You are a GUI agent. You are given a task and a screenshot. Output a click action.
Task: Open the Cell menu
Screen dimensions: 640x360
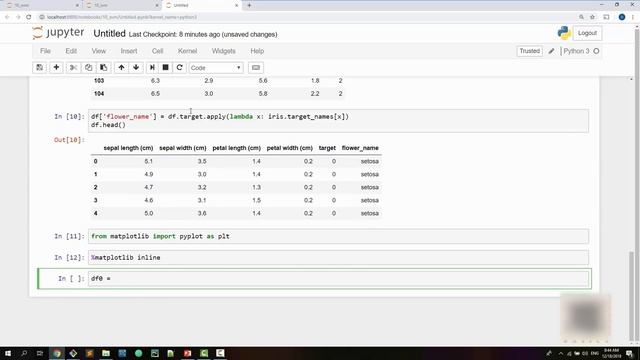pyautogui.click(x=157, y=51)
